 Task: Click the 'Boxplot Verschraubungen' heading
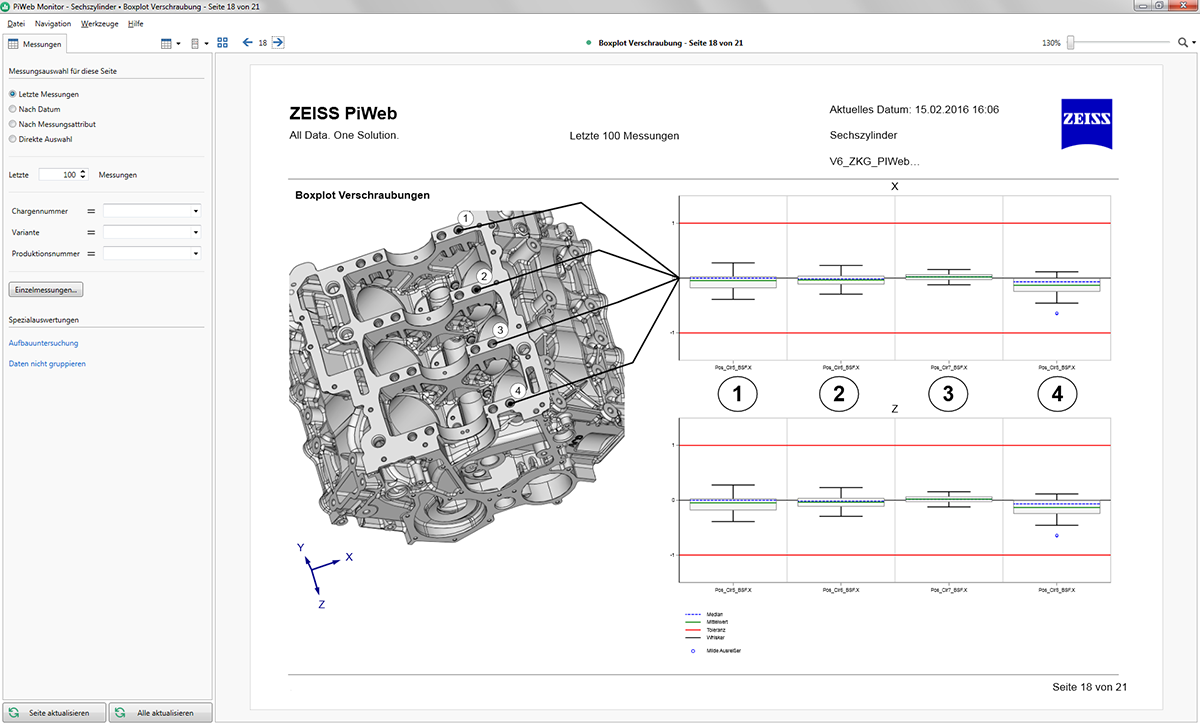tap(363, 195)
